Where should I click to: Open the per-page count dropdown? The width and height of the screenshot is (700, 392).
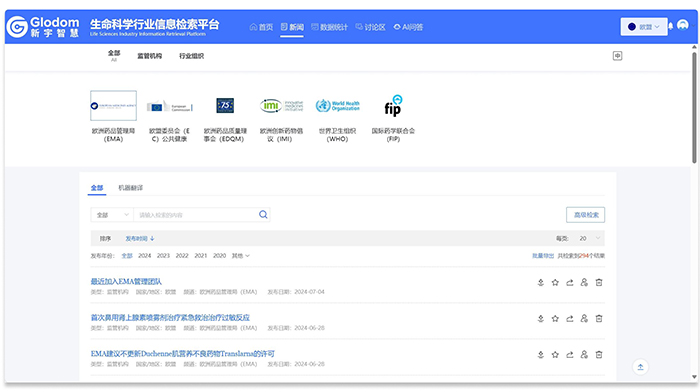(x=589, y=238)
